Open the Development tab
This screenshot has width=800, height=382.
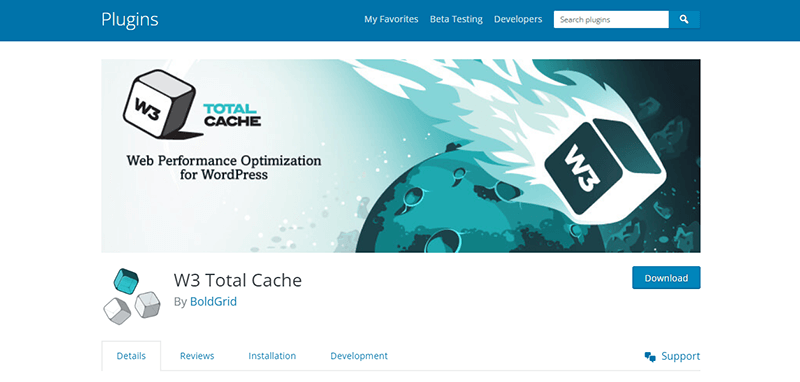click(359, 356)
